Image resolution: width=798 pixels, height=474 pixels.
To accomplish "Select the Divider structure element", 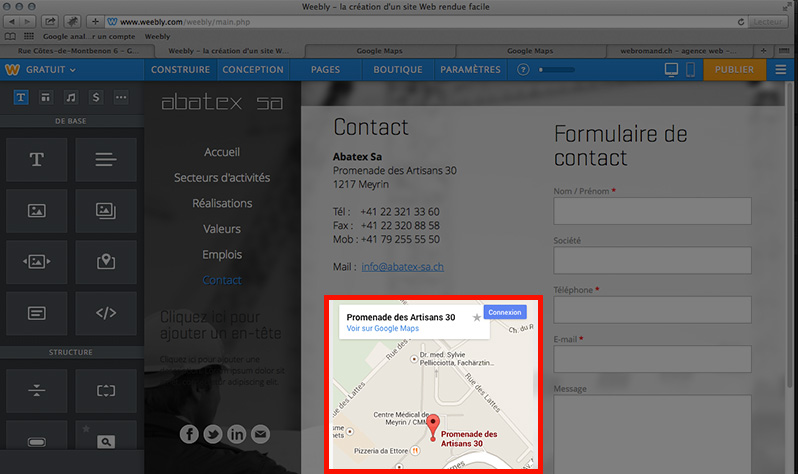I will (37, 390).
